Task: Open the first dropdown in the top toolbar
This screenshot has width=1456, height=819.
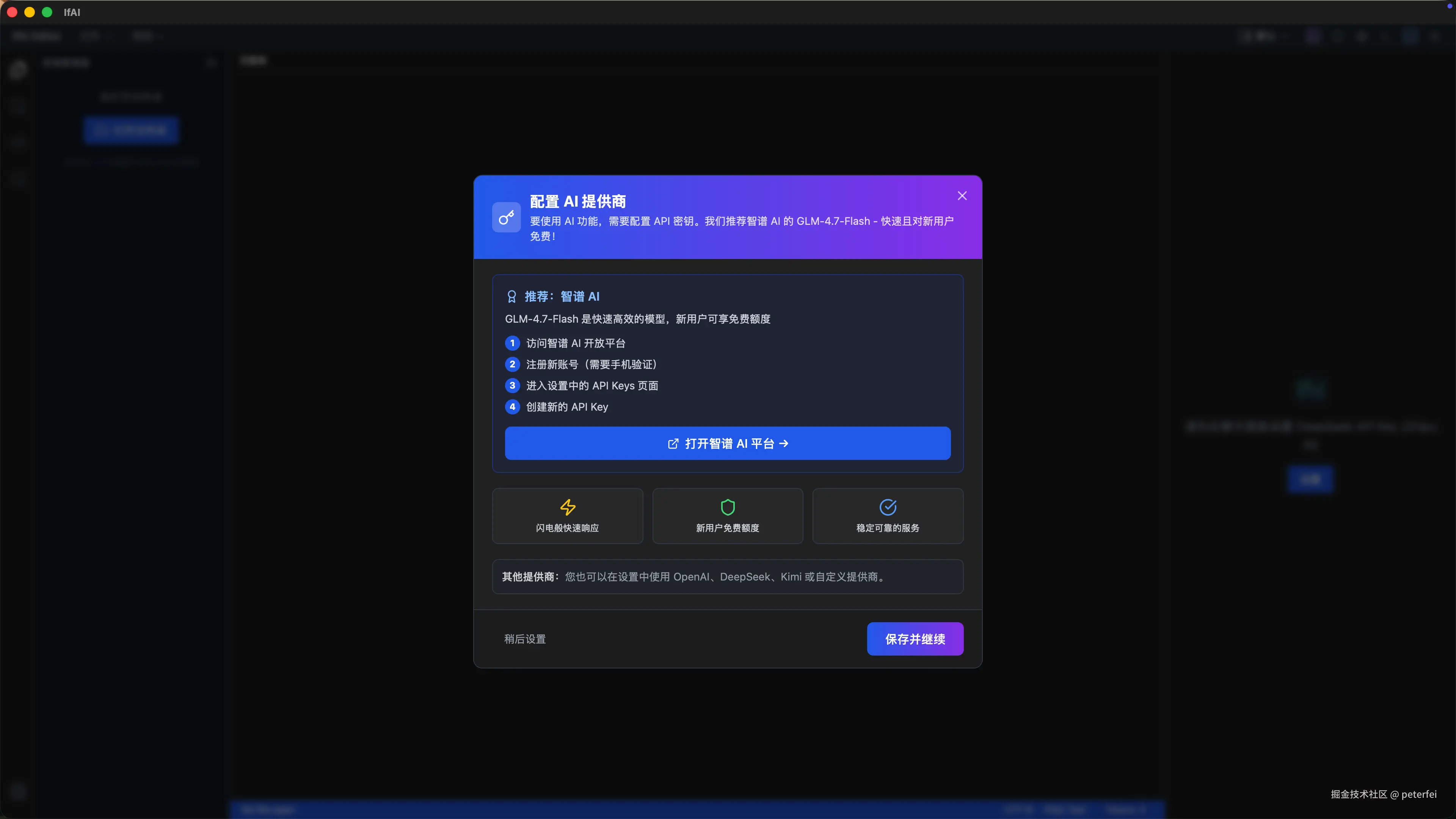Action: click(95, 36)
